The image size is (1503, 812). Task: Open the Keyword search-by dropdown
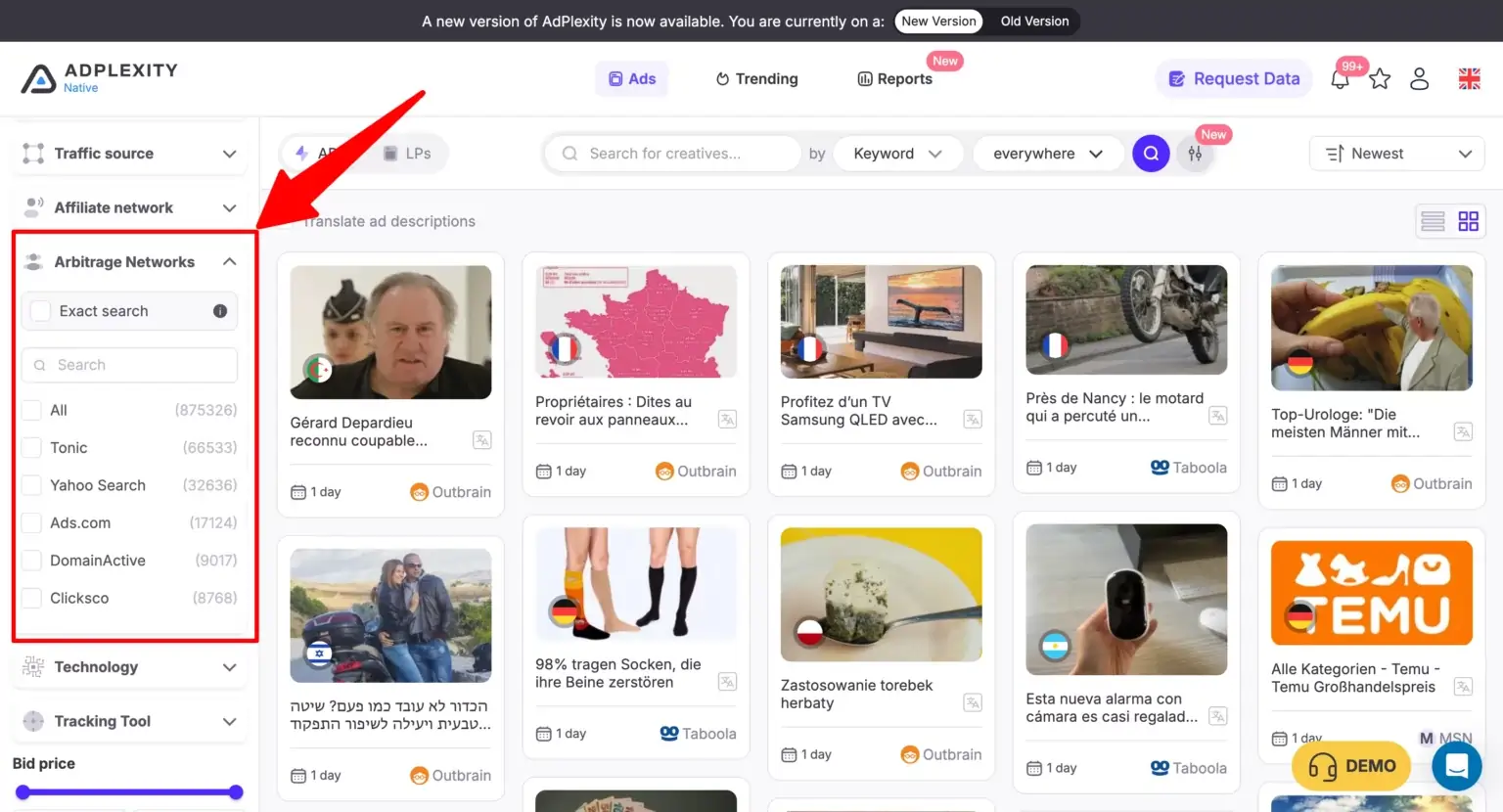tap(896, 154)
